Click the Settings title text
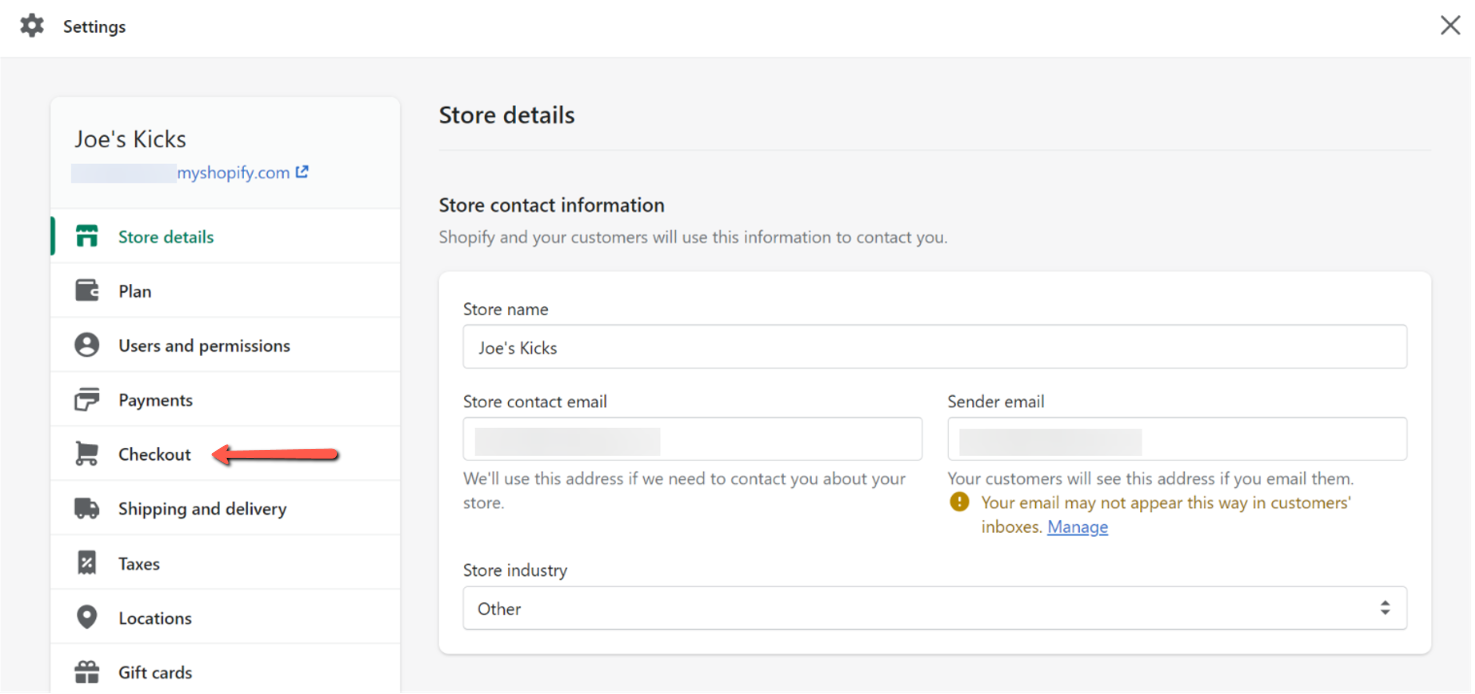1475x694 pixels. 94,26
